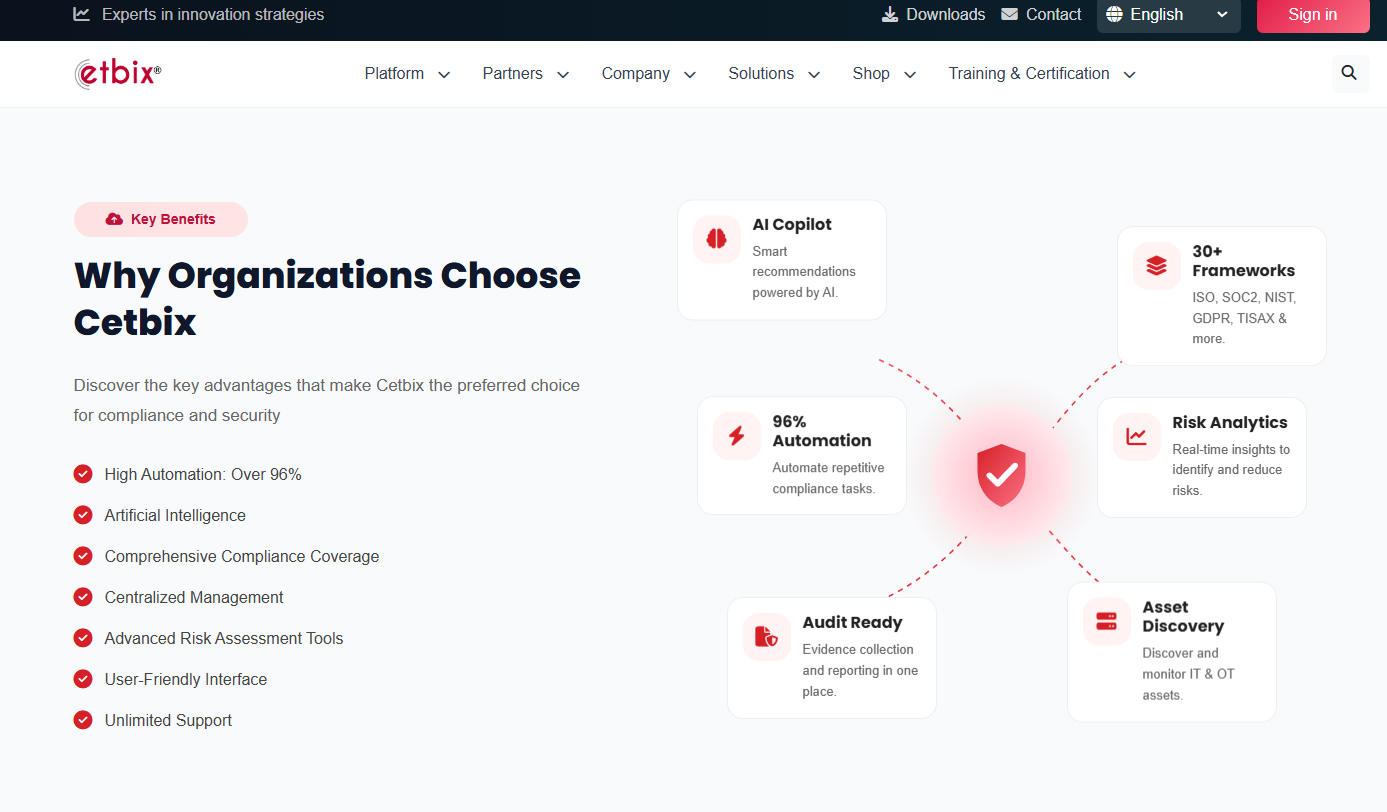Click check icon beside Advanced Risk Assessment Tools
Screen dimensions: 1387x812
pos(83,638)
